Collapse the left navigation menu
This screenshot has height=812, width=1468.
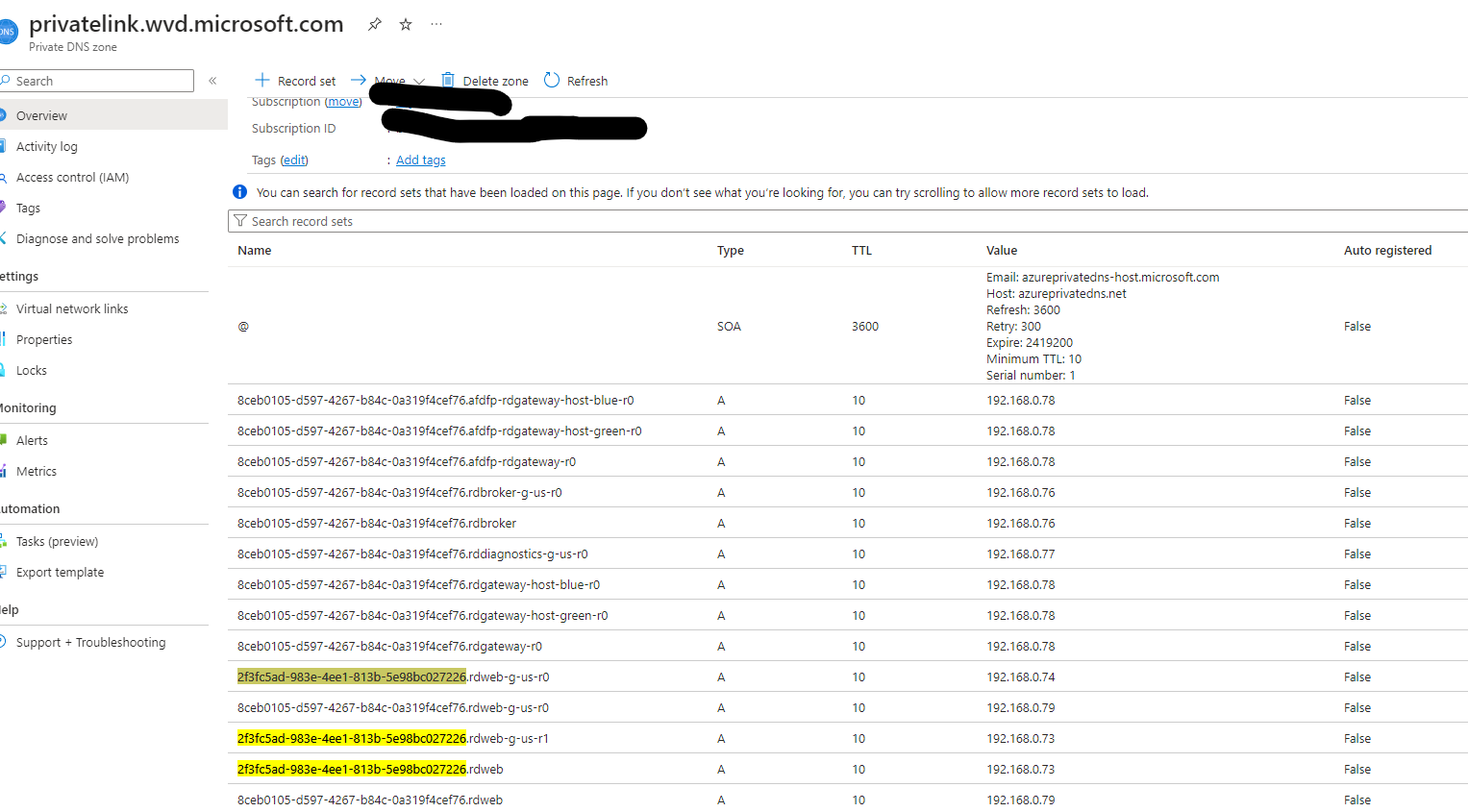pyautogui.click(x=212, y=81)
